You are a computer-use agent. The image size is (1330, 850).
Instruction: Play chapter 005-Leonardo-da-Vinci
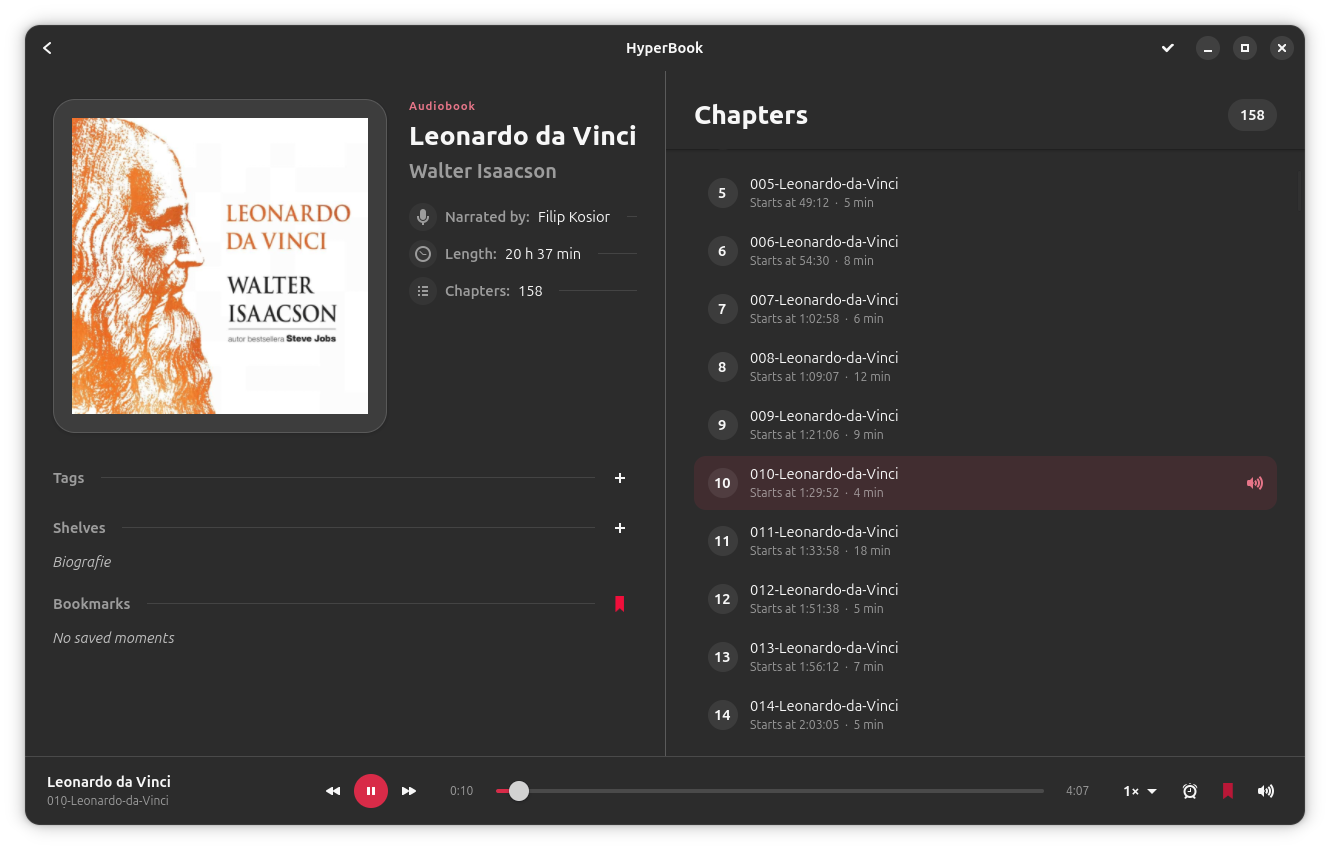click(x=985, y=193)
